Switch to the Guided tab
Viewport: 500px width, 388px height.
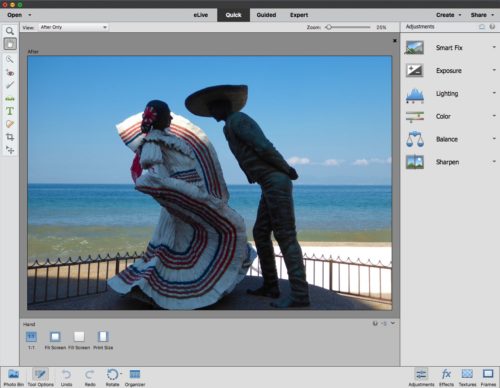coord(266,15)
